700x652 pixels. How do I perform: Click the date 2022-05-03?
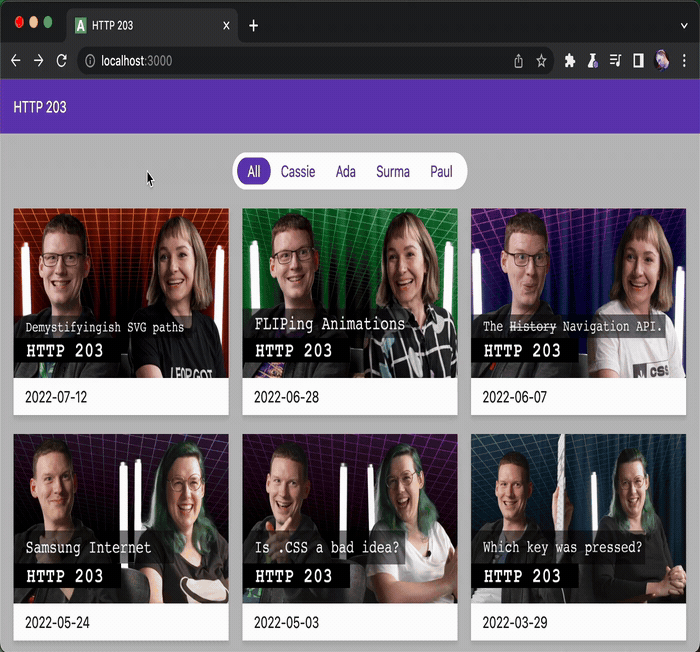[x=286, y=623]
